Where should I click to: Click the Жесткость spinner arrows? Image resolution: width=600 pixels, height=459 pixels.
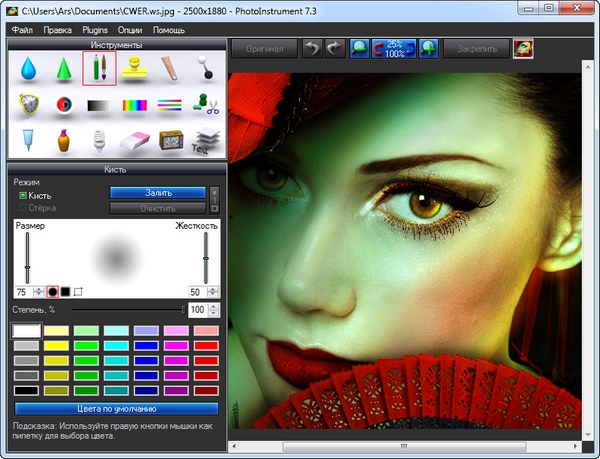[213, 291]
